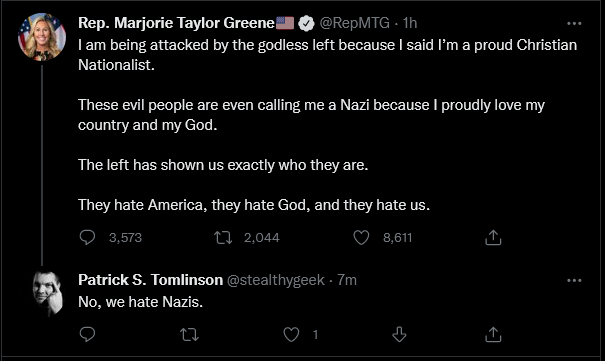
Task: Retweet the 'No, we hate Nazis' reply
Action: pos(189,334)
